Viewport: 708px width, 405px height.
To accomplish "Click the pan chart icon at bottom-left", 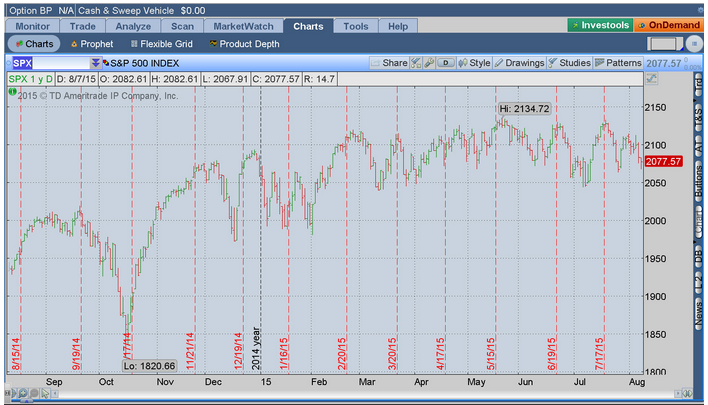I will (x=14, y=393).
